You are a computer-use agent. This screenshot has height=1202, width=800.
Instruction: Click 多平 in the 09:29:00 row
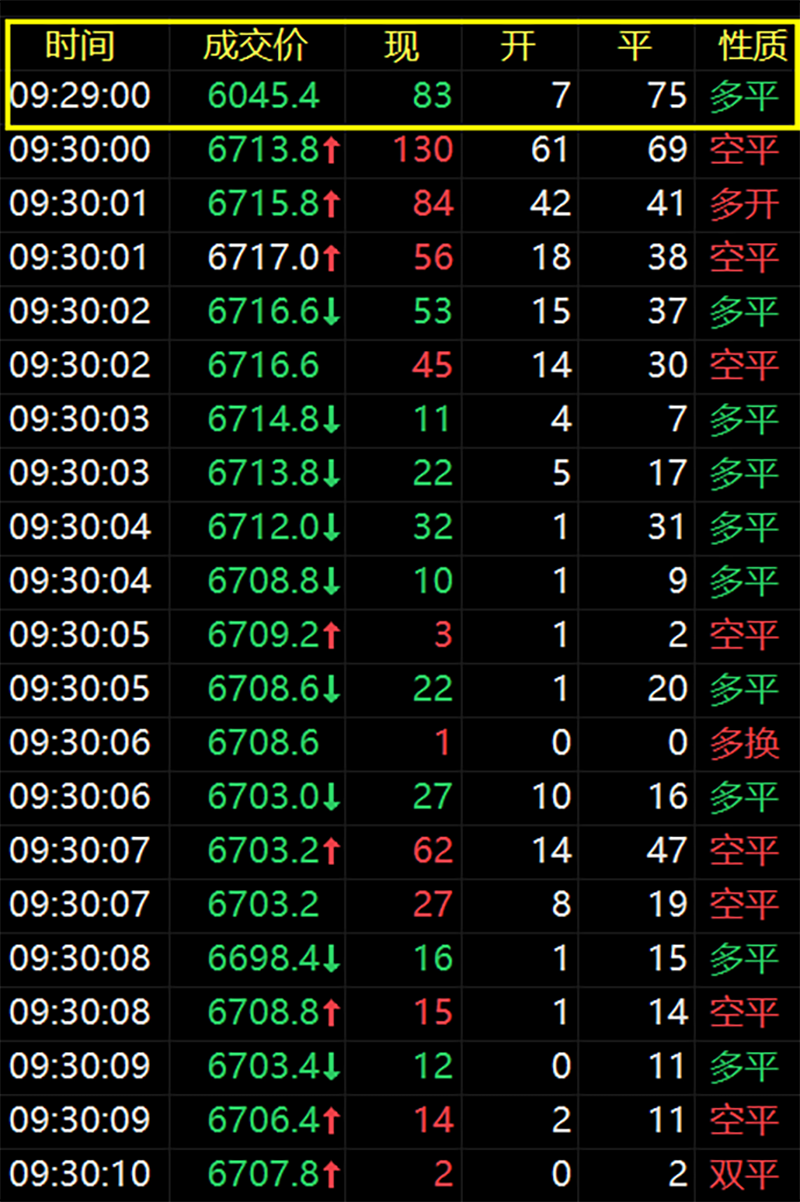[744, 96]
